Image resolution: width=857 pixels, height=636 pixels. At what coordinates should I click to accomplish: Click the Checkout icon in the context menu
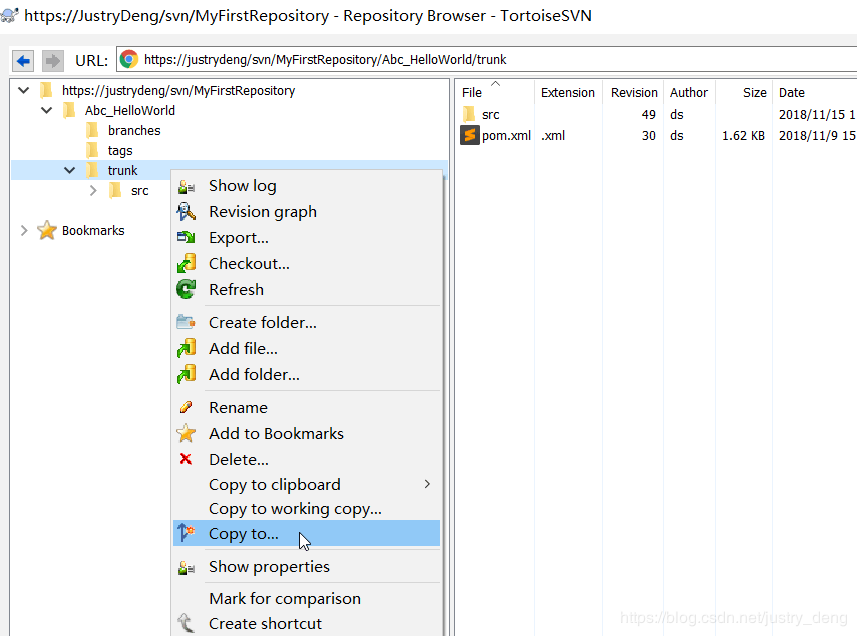pyautogui.click(x=186, y=263)
